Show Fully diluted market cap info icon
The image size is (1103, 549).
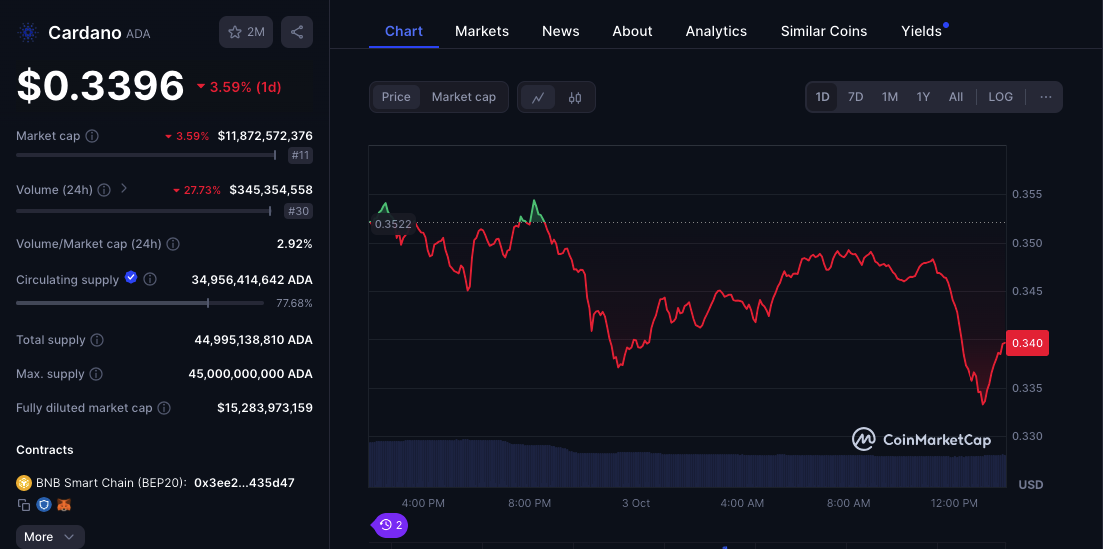(x=164, y=408)
